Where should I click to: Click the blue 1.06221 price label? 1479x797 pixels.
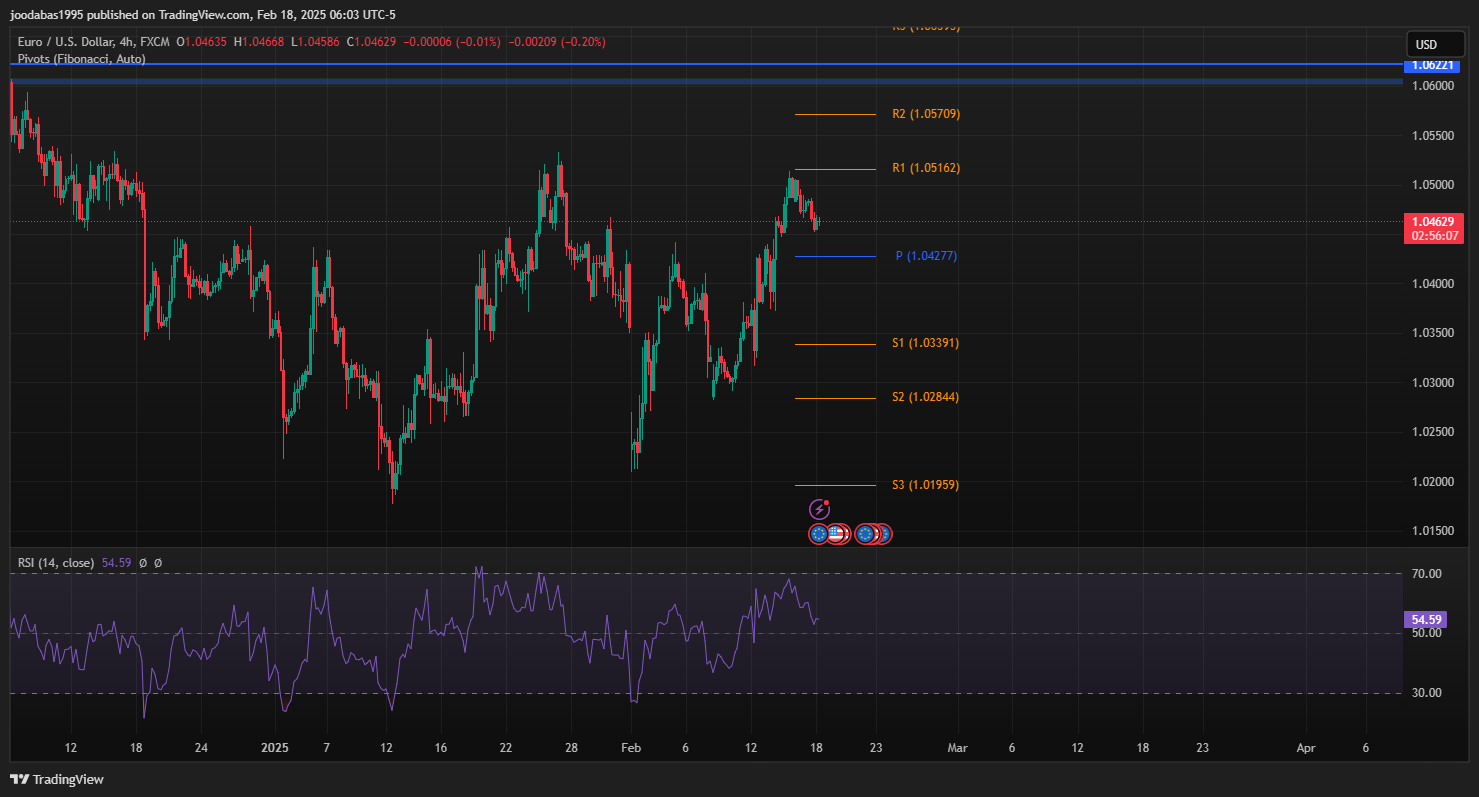pyautogui.click(x=1433, y=64)
